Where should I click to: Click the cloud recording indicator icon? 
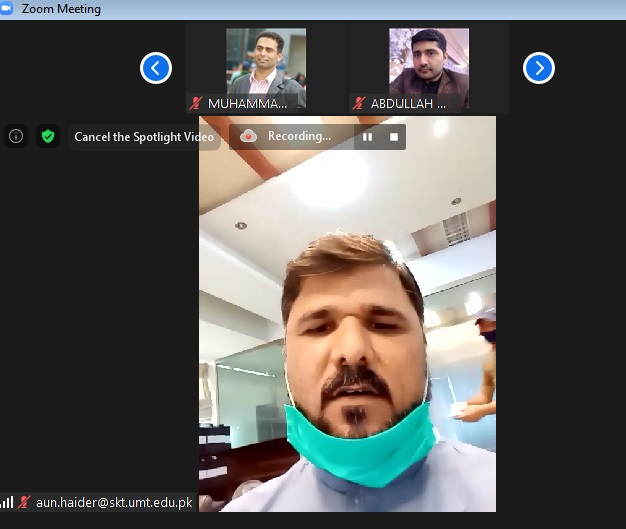pos(249,136)
